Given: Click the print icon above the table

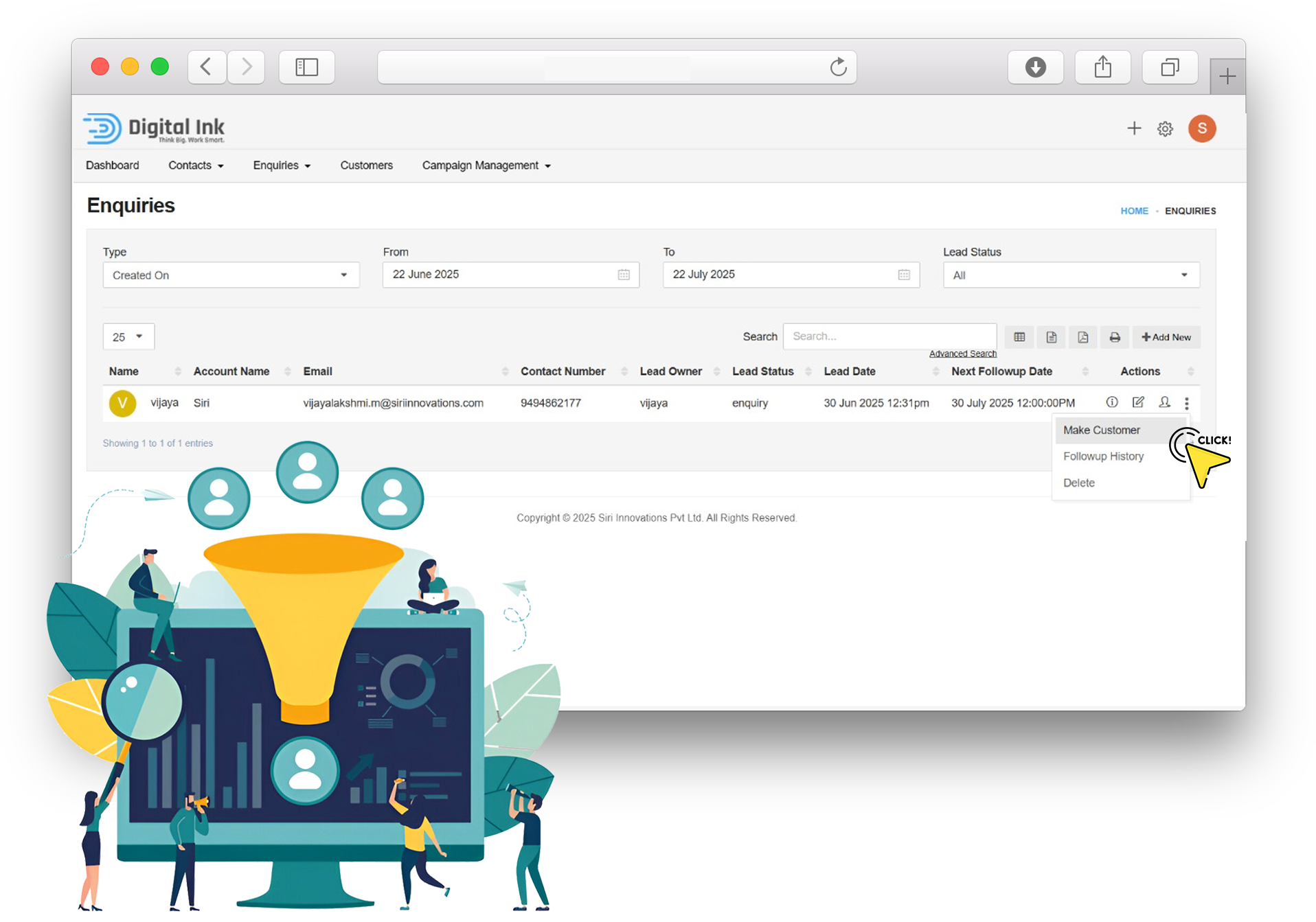Looking at the screenshot, I should (1115, 337).
